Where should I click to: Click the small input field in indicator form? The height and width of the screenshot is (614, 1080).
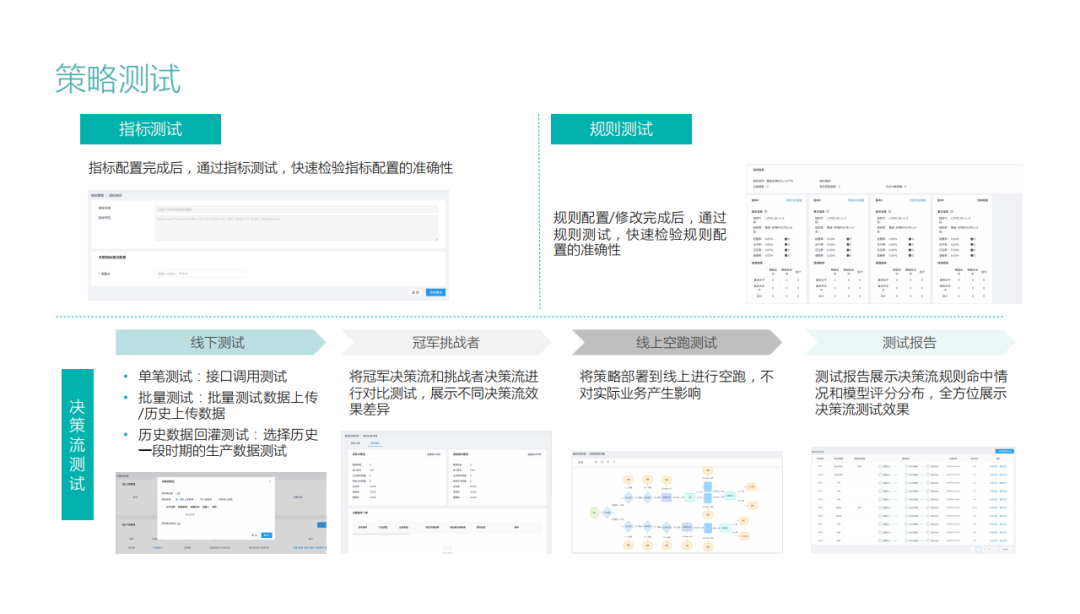pos(201,274)
